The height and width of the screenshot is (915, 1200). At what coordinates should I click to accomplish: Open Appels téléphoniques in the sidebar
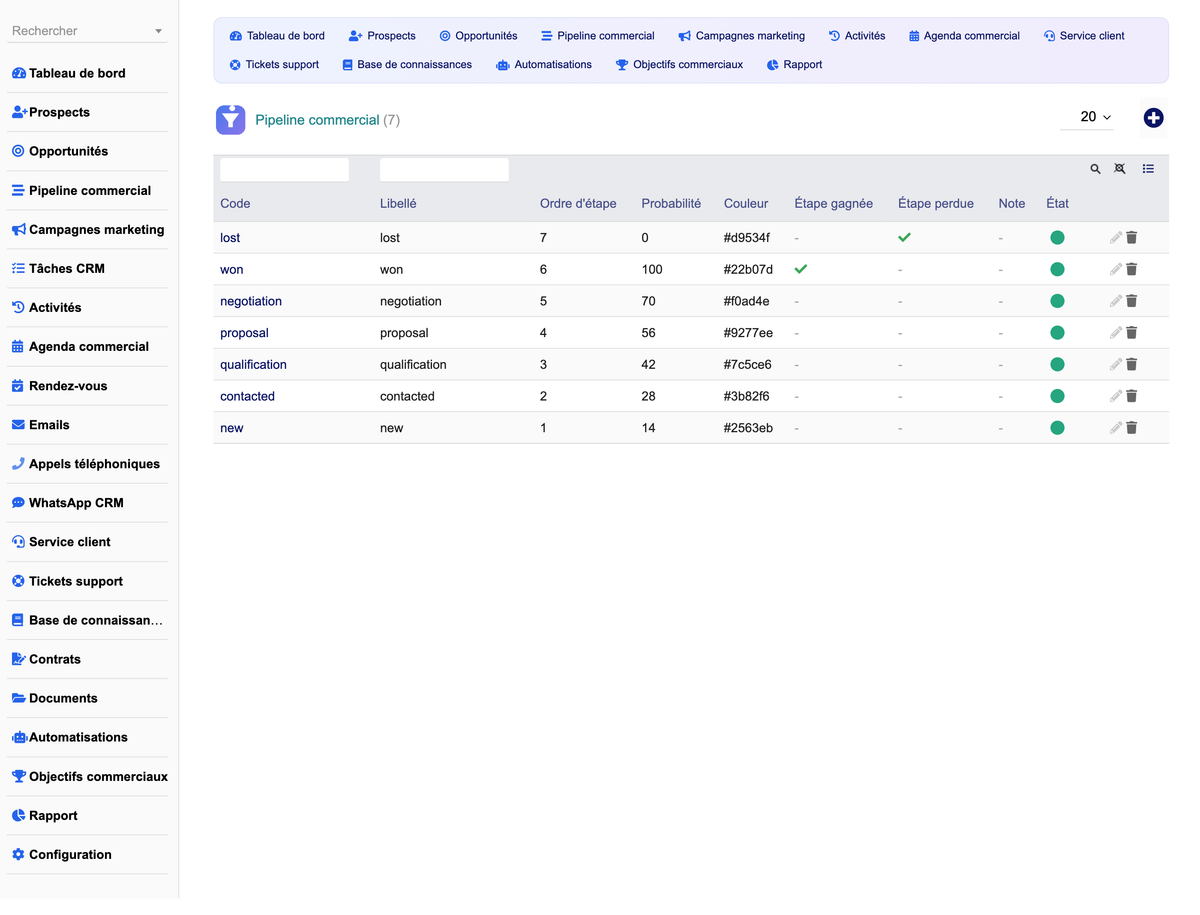[87, 464]
